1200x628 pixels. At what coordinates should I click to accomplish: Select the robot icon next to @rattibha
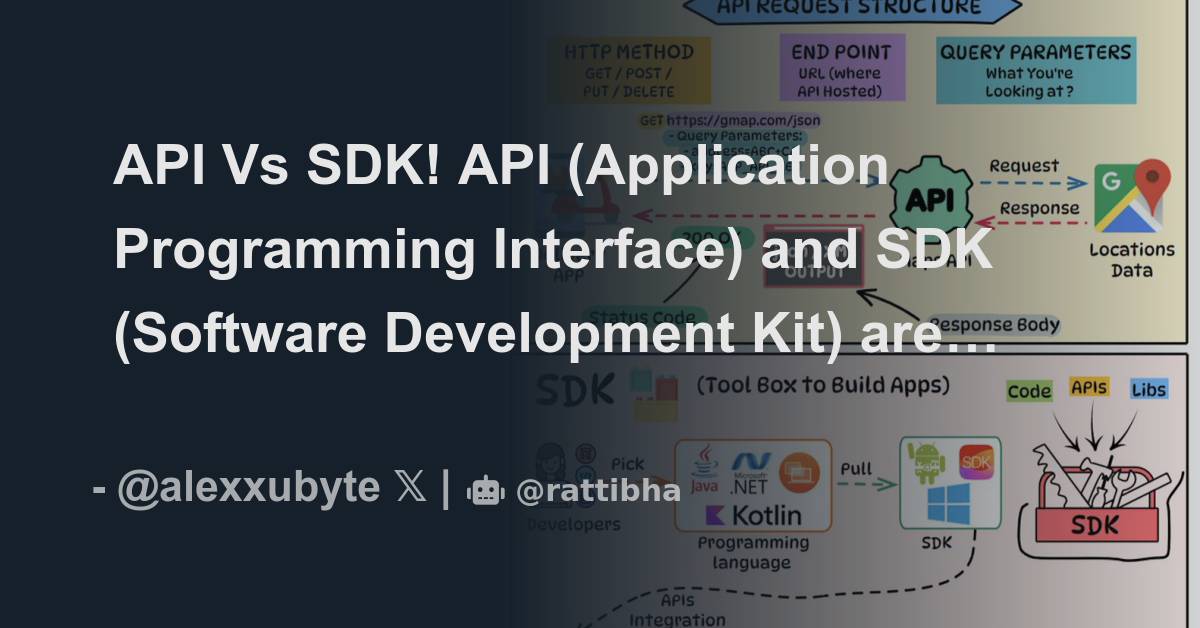click(x=485, y=490)
